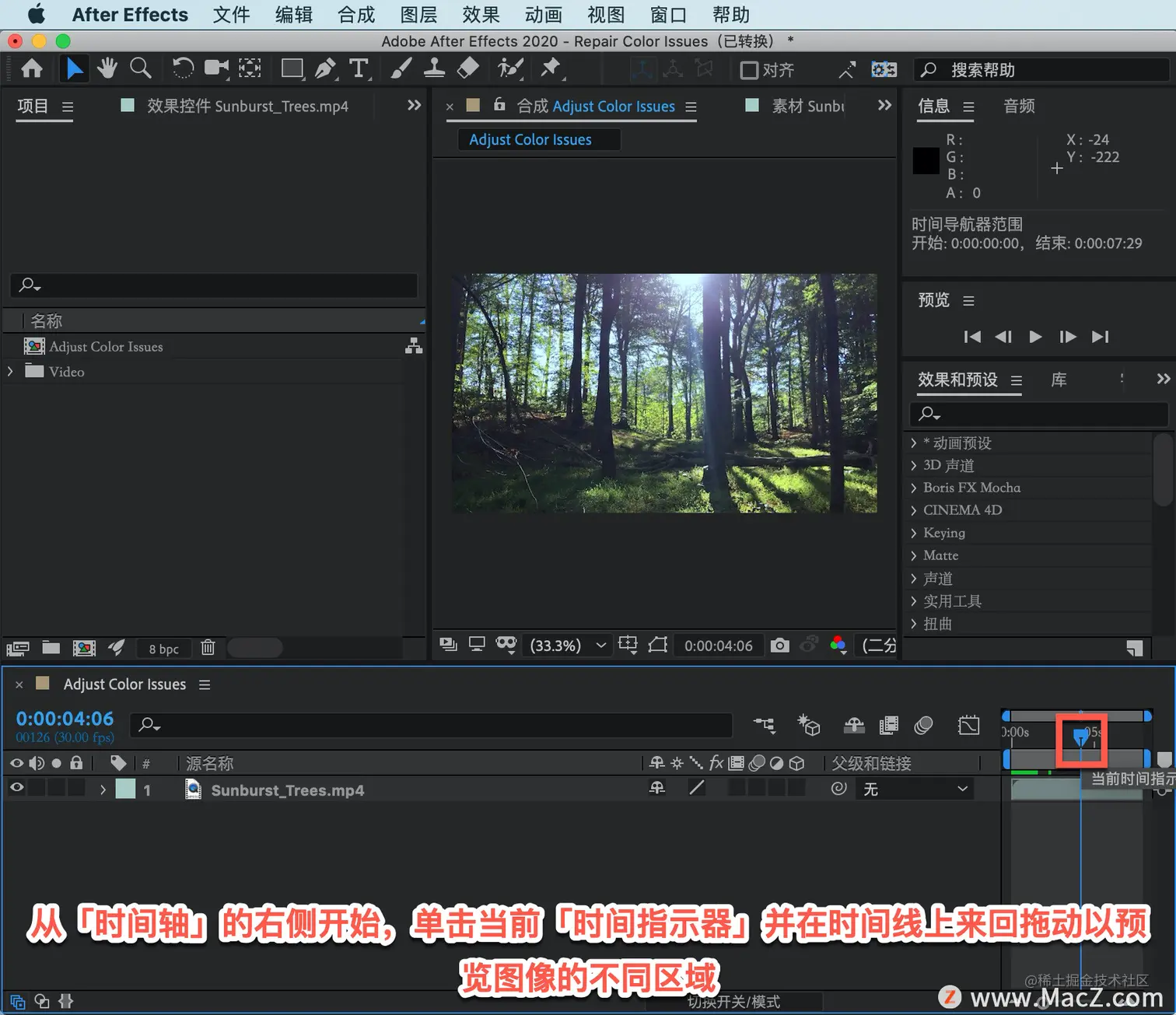Select the Roto Brush tool

[509, 68]
